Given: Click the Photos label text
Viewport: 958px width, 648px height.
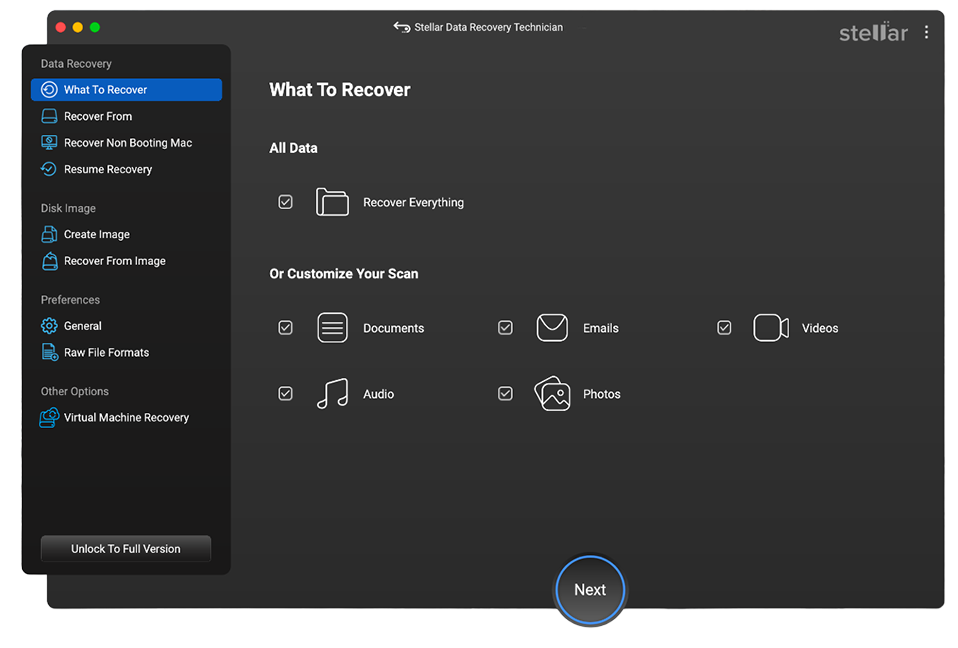Looking at the screenshot, I should tap(602, 394).
